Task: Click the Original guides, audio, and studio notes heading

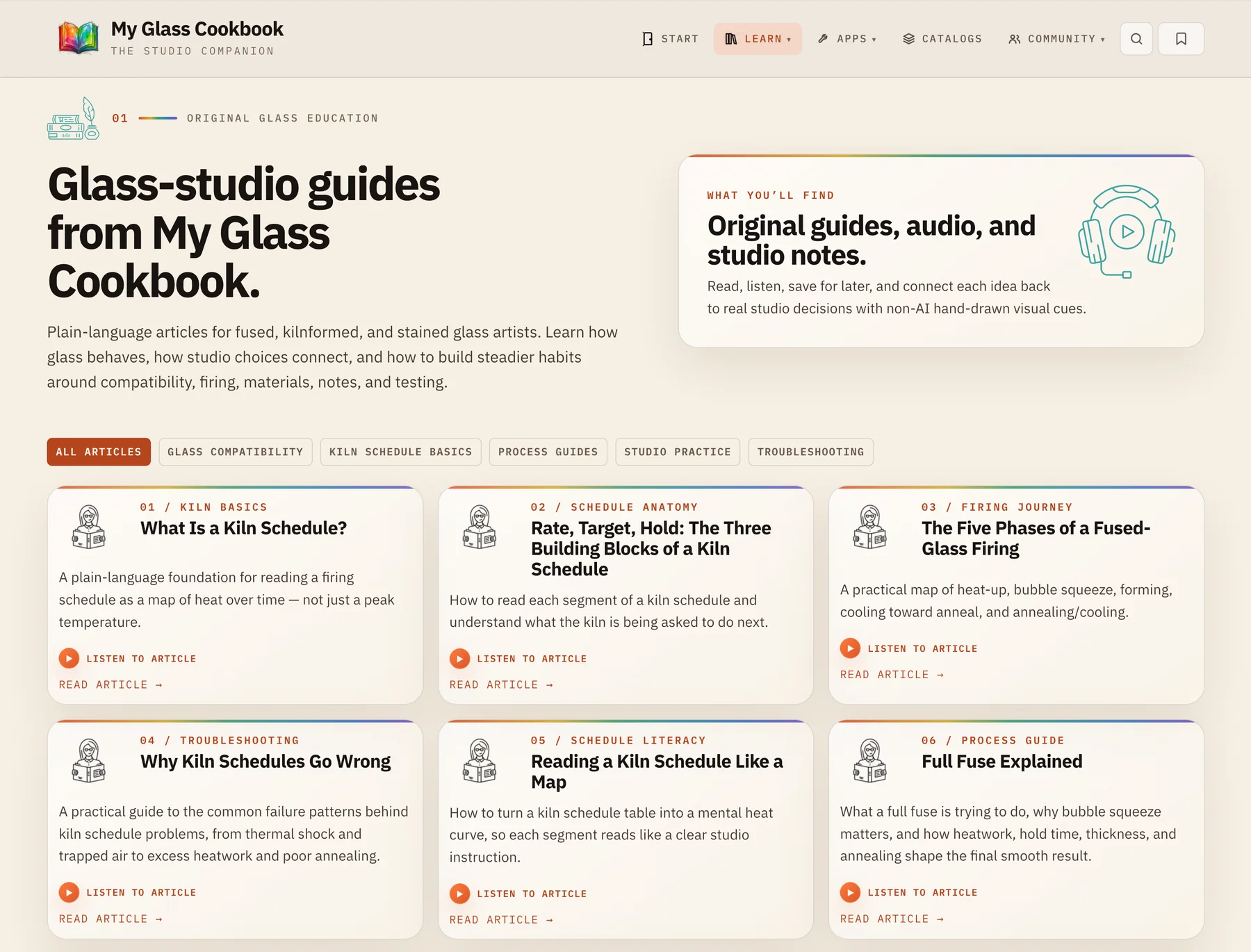Action: coord(872,240)
